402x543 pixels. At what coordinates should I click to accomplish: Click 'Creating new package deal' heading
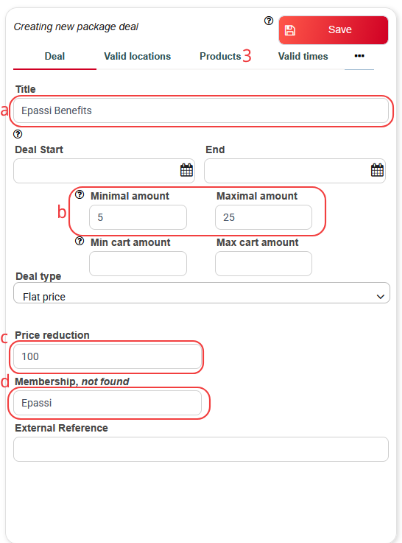[x=76, y=27]
